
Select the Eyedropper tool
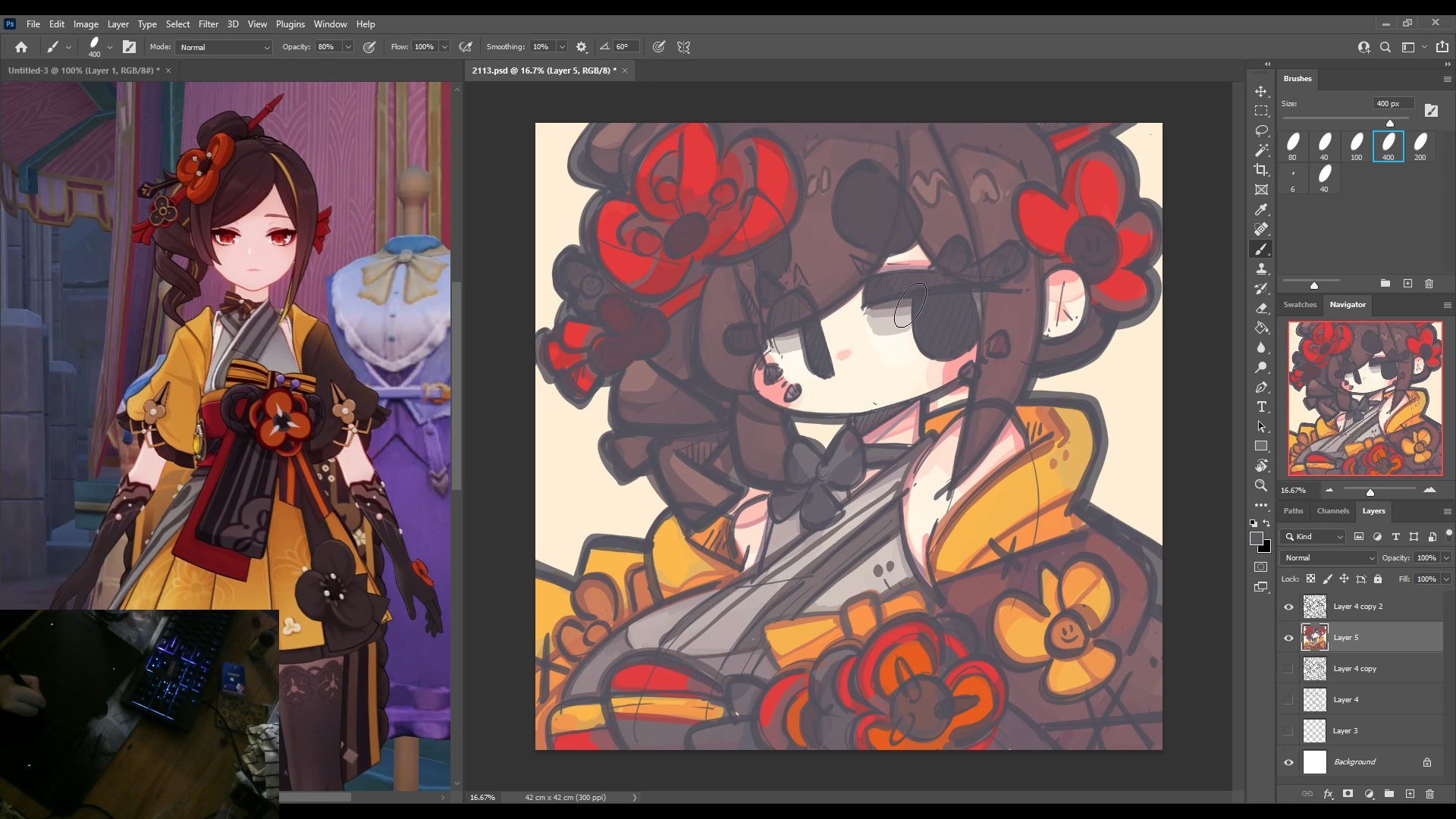pos(1261,209)
